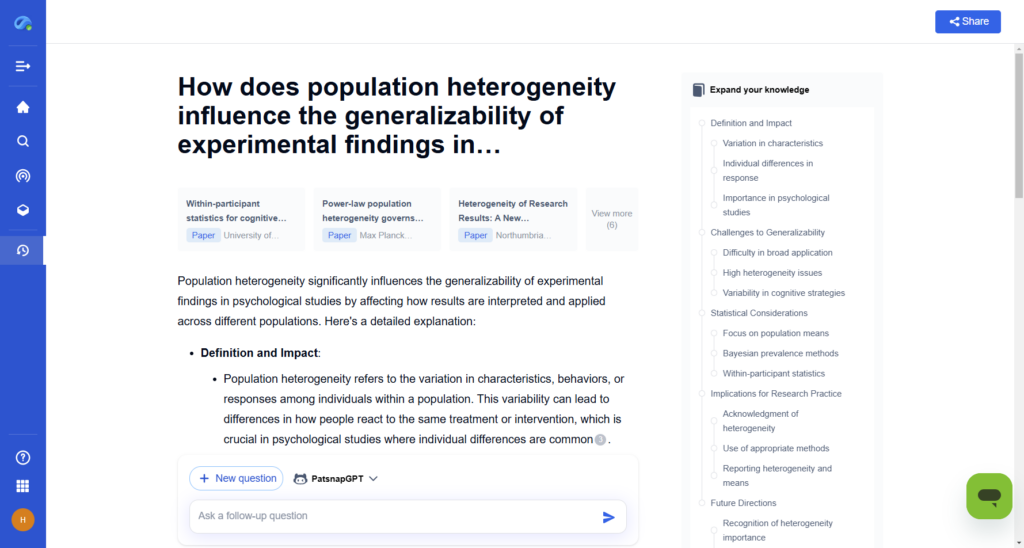
Task: Select Challenges to Generalizability outline node
Action: [767, 232]
